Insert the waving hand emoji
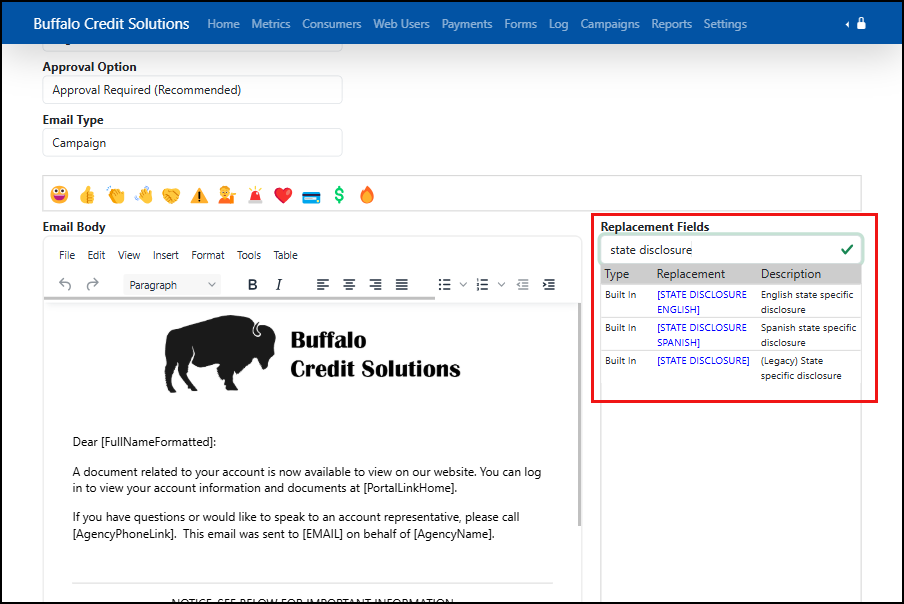Viewport: 904px width, 604px height. point(143,195)
